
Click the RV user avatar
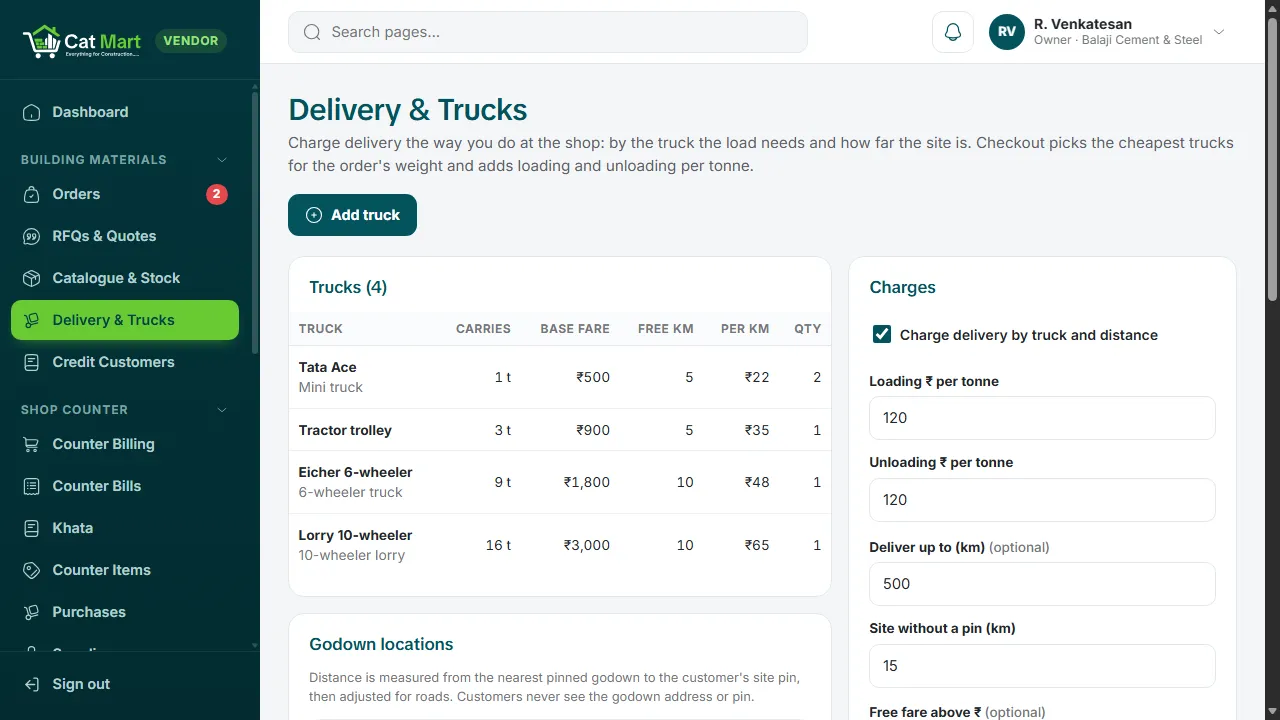1007,32
